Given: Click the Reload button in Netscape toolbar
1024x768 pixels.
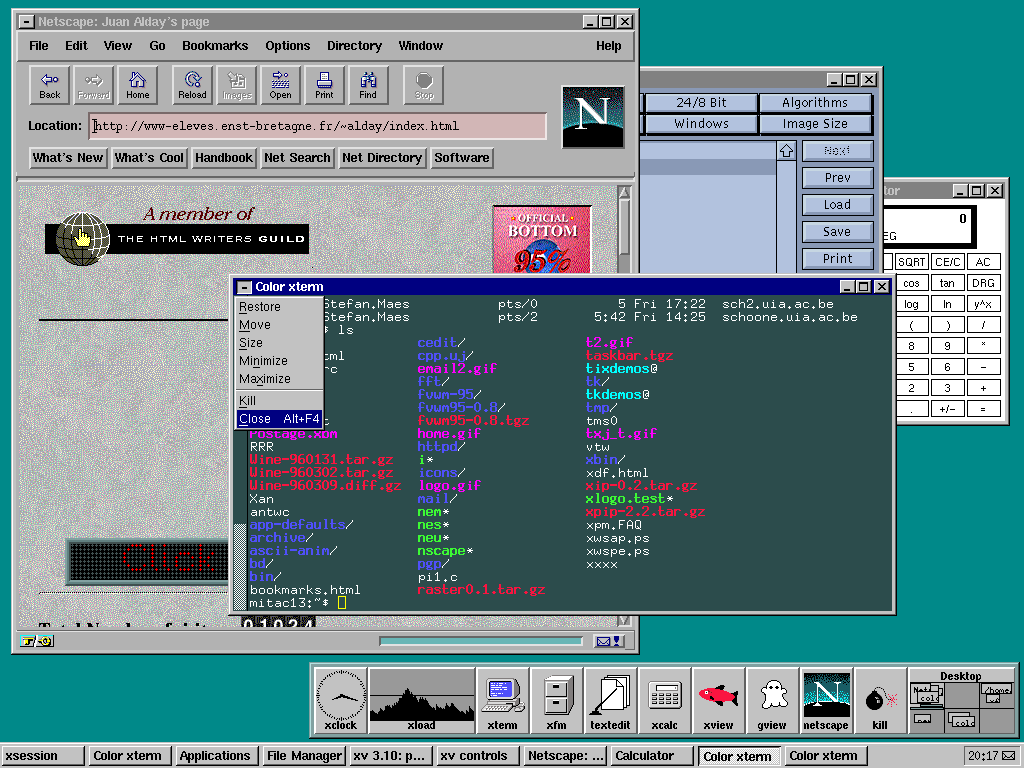Looking at the screenshot, I should (x=192, y=85).
